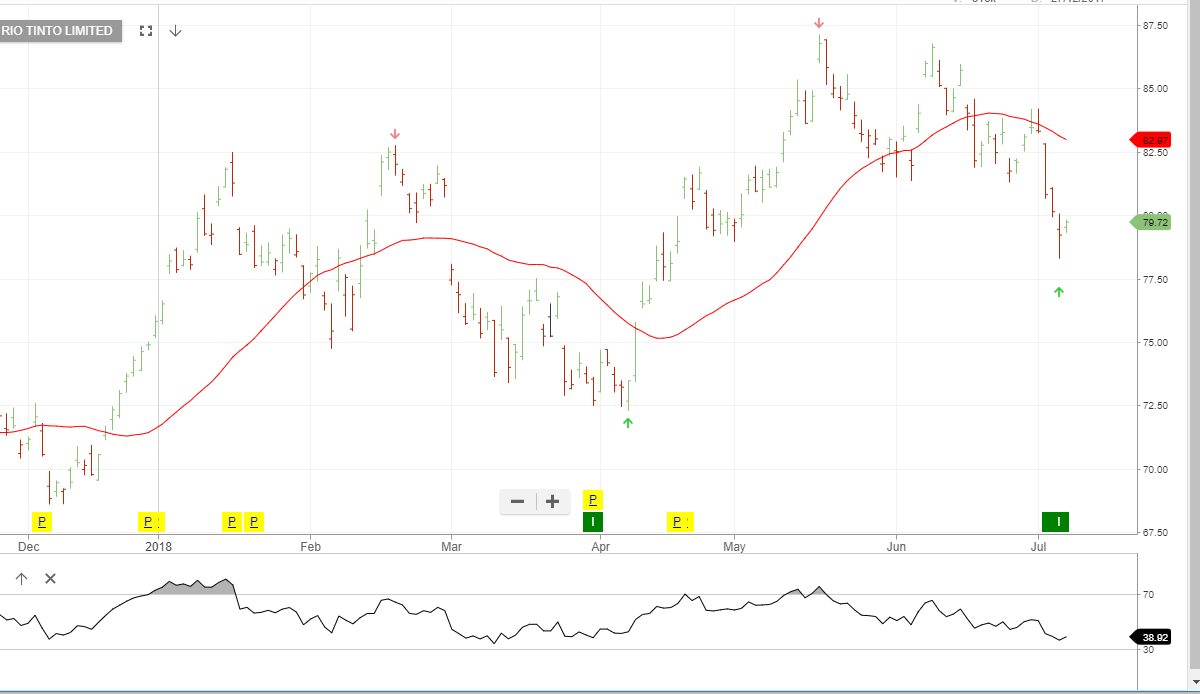This screenshot has width=1200, height=694.
Task: Click the May date axis label
Action: (735, 547)
